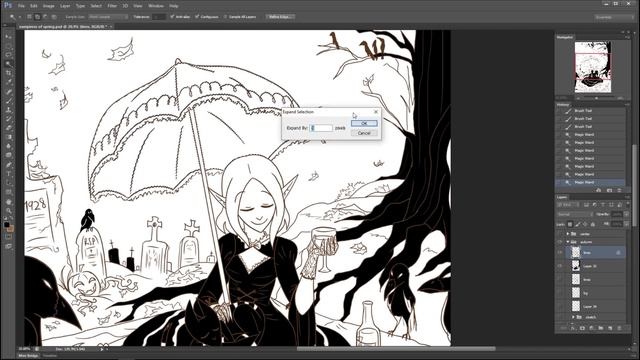Show the bg layer visibility
The width and height of the screenshot is (640, 360).
pyautogui.click(x=560, y=293)
